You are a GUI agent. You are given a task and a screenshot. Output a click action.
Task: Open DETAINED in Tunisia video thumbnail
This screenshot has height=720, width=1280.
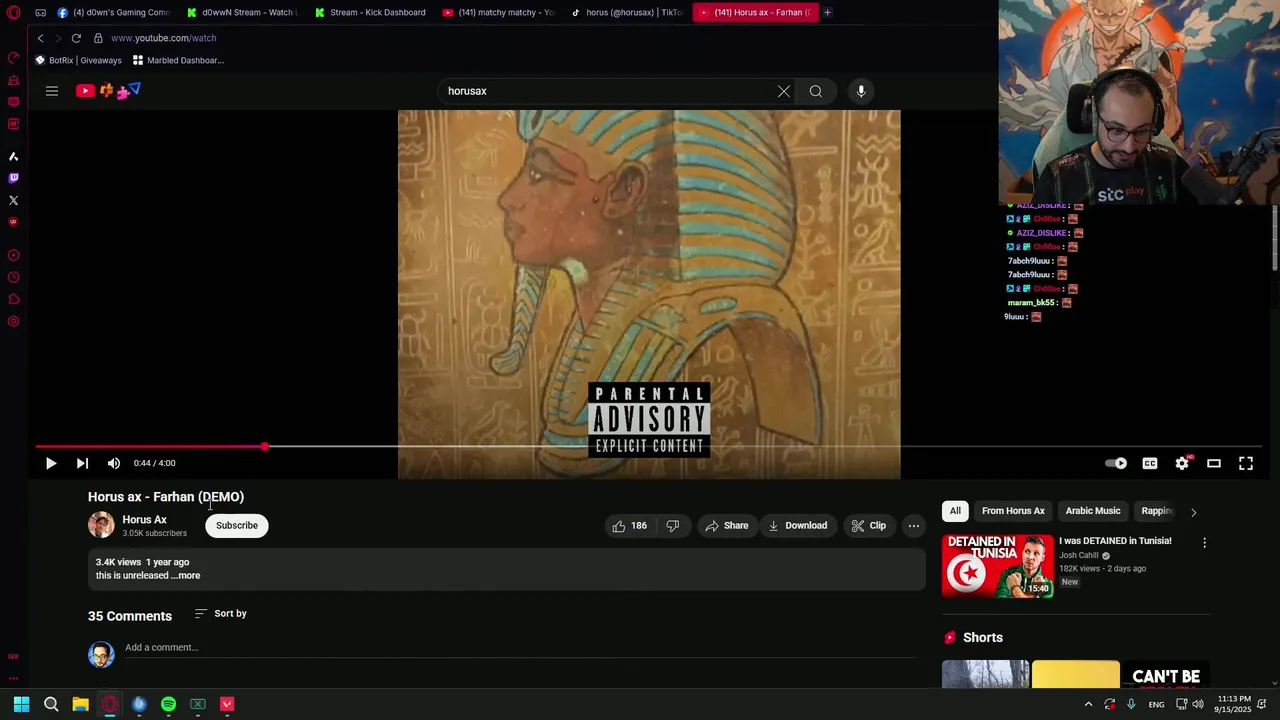[x=997, y=566]
